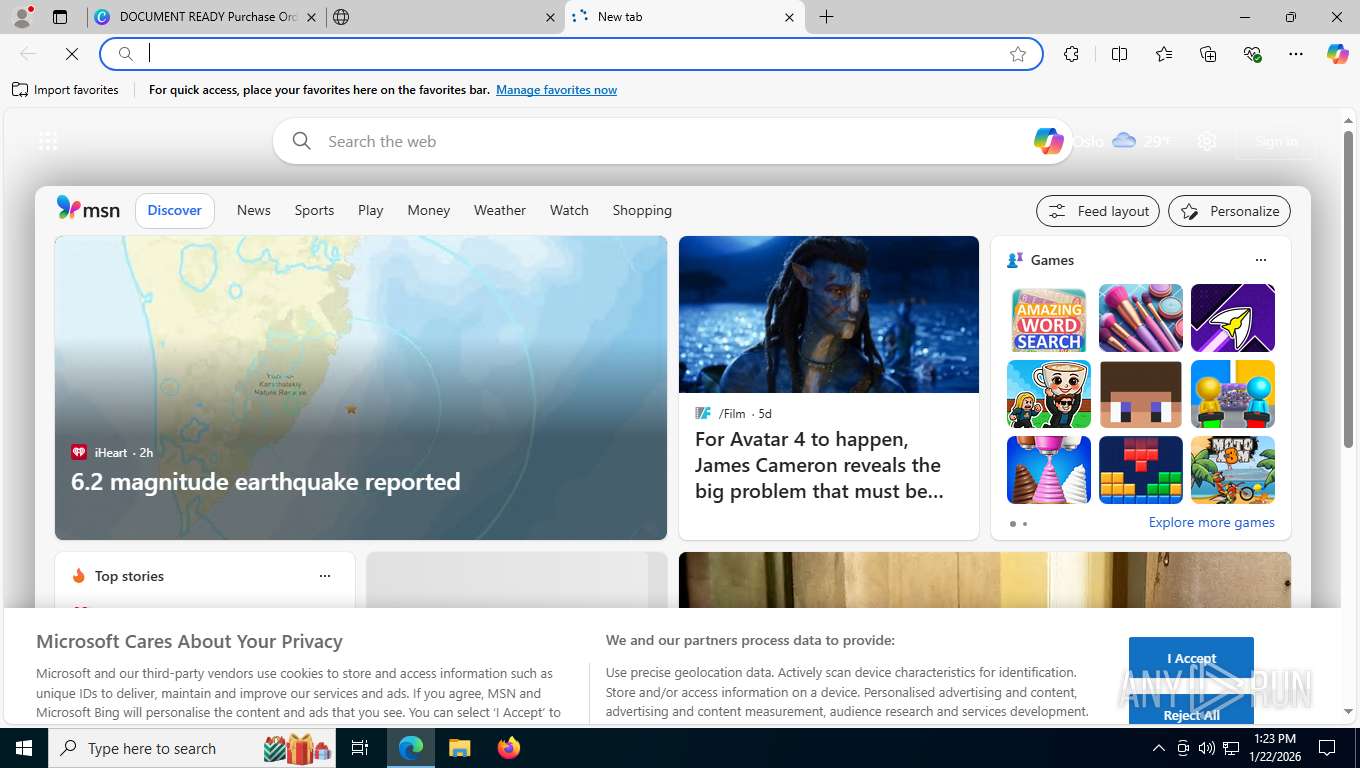Screen dimensions: 1360x768
Task: Select the Discover tab
Action: 175,210
